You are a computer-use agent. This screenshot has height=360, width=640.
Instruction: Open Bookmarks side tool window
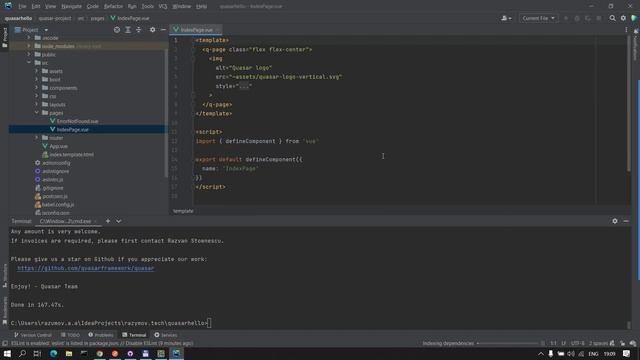click(4, 311)
